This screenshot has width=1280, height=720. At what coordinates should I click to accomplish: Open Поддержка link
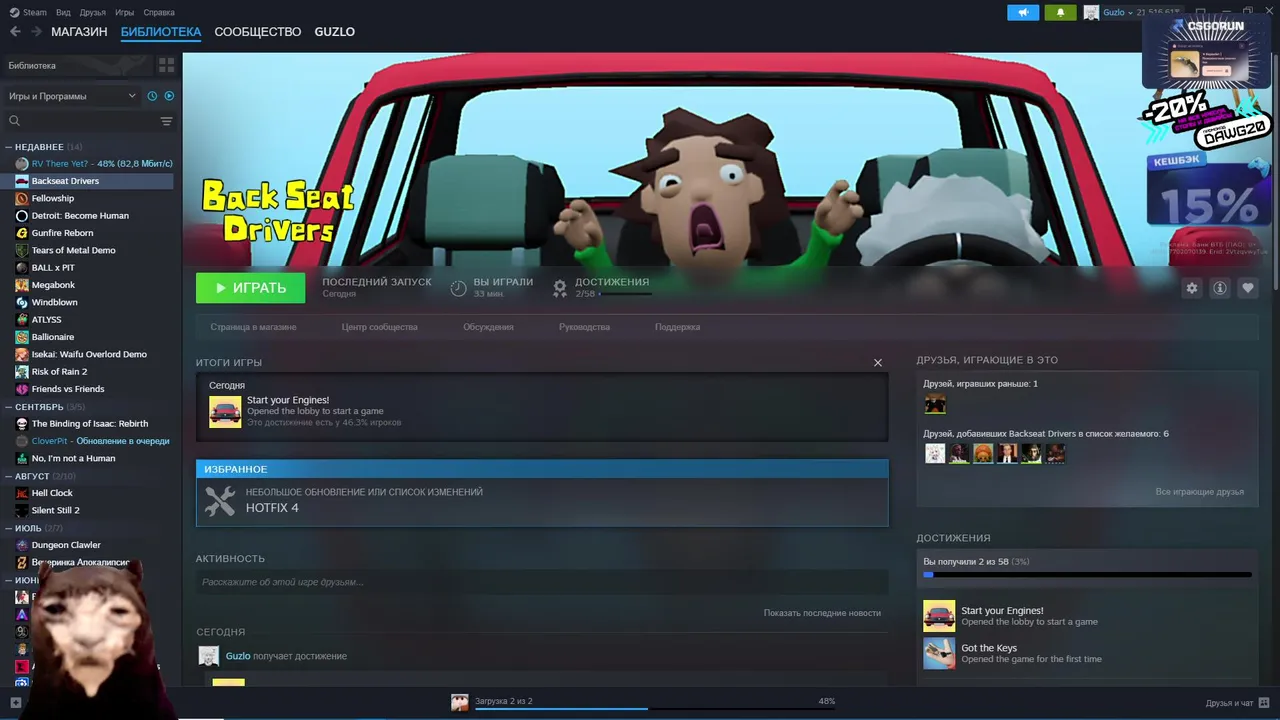coord(677,327)
